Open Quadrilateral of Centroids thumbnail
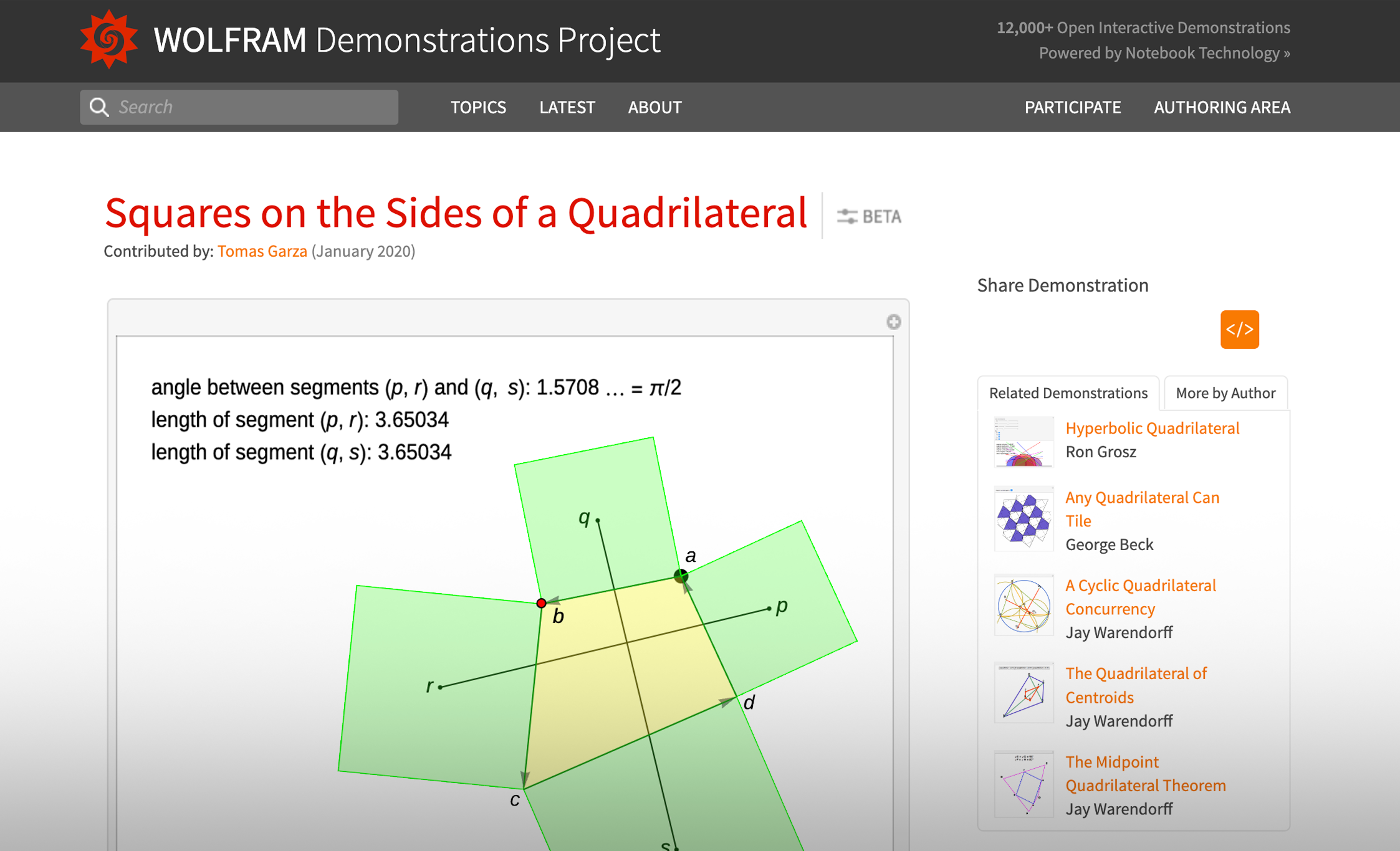 point(1023,693)
